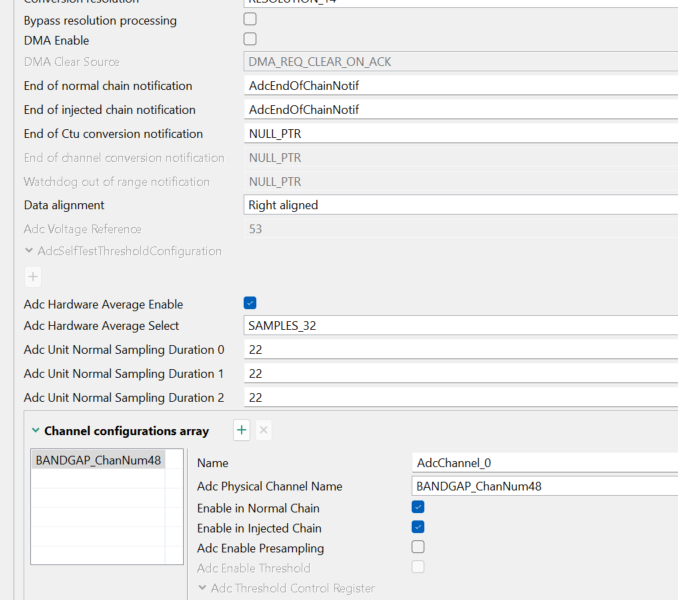Viewport: 678px width, 600px height.
Task: Click the End of Ctu conversion notification field
Action: 460,134
